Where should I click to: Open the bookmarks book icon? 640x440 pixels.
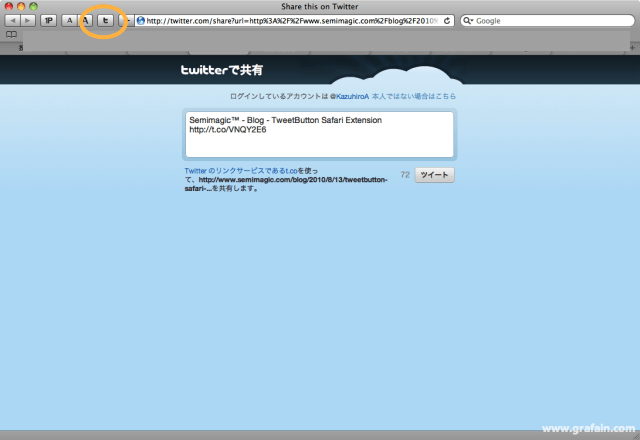[11, 35]
